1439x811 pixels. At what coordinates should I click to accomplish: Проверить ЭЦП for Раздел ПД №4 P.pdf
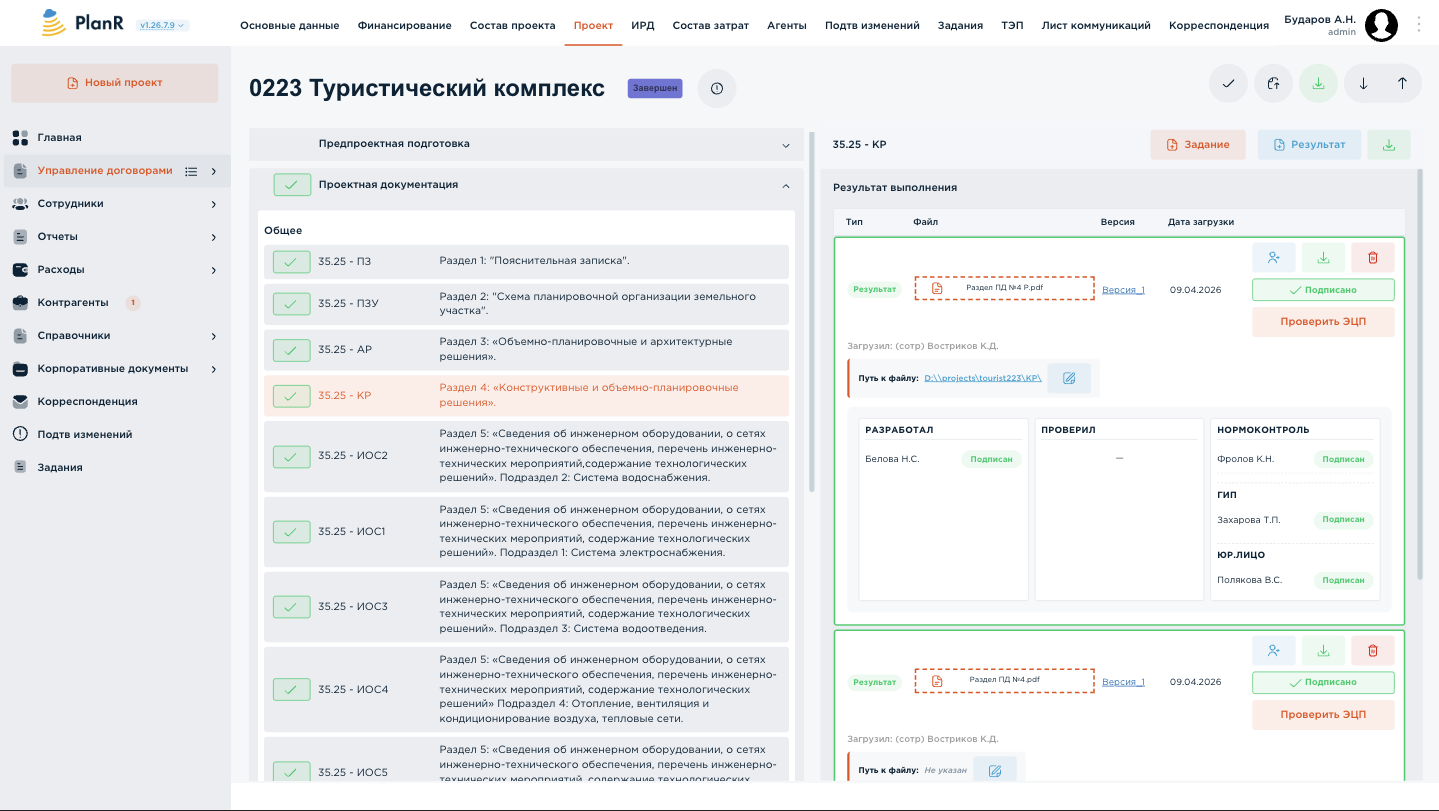[1323, 322]
